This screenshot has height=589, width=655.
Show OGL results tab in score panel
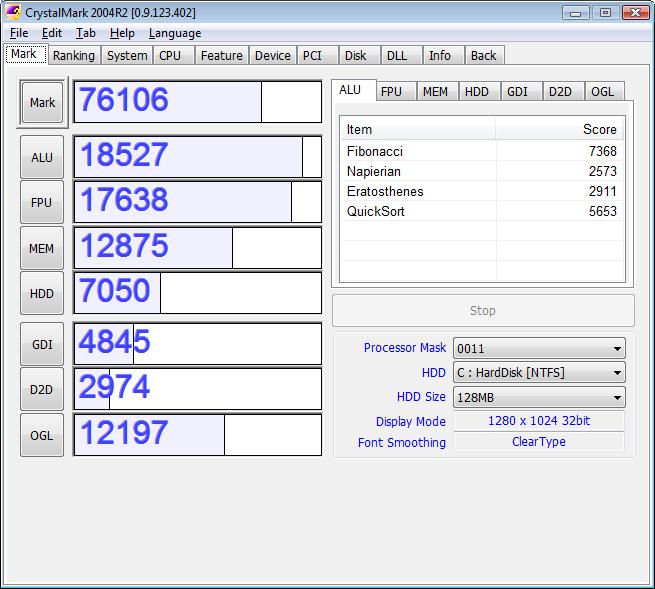point(604,91)
